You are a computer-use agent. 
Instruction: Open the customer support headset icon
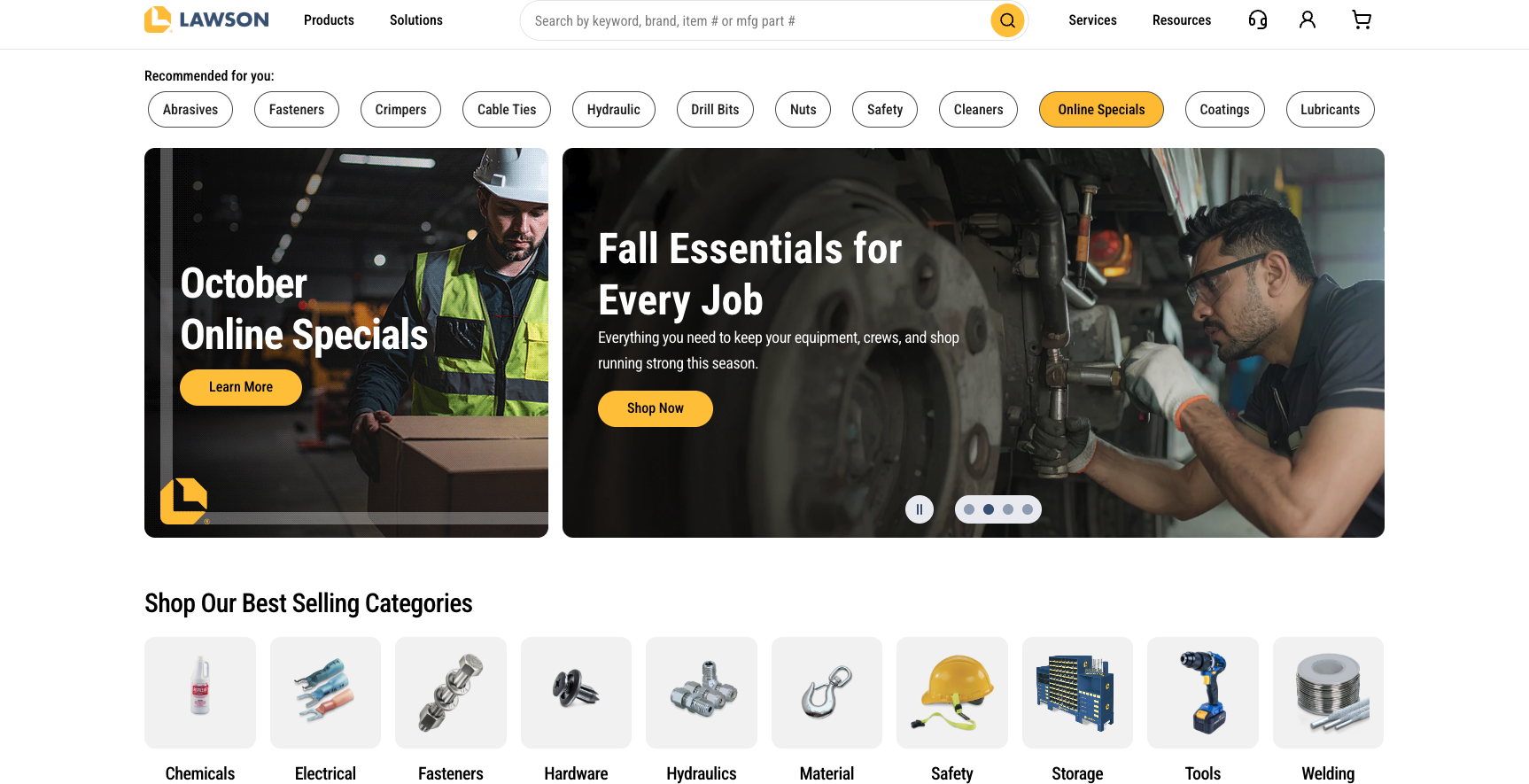click(1257, 19)
